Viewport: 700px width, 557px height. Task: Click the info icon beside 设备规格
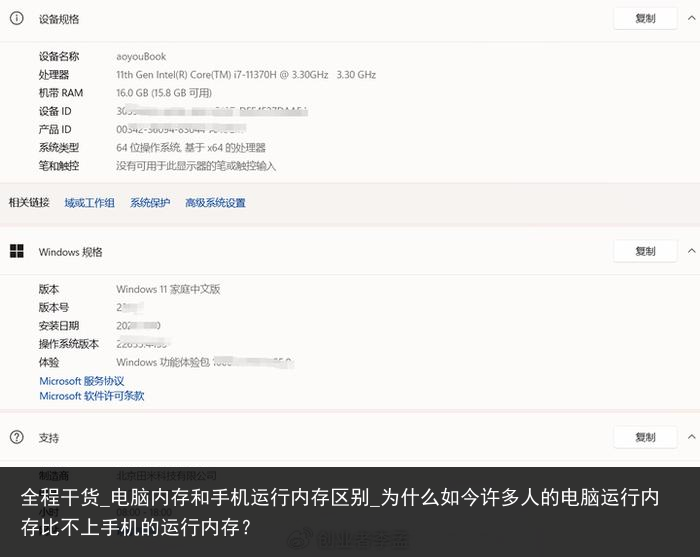[x=17, y=18]
